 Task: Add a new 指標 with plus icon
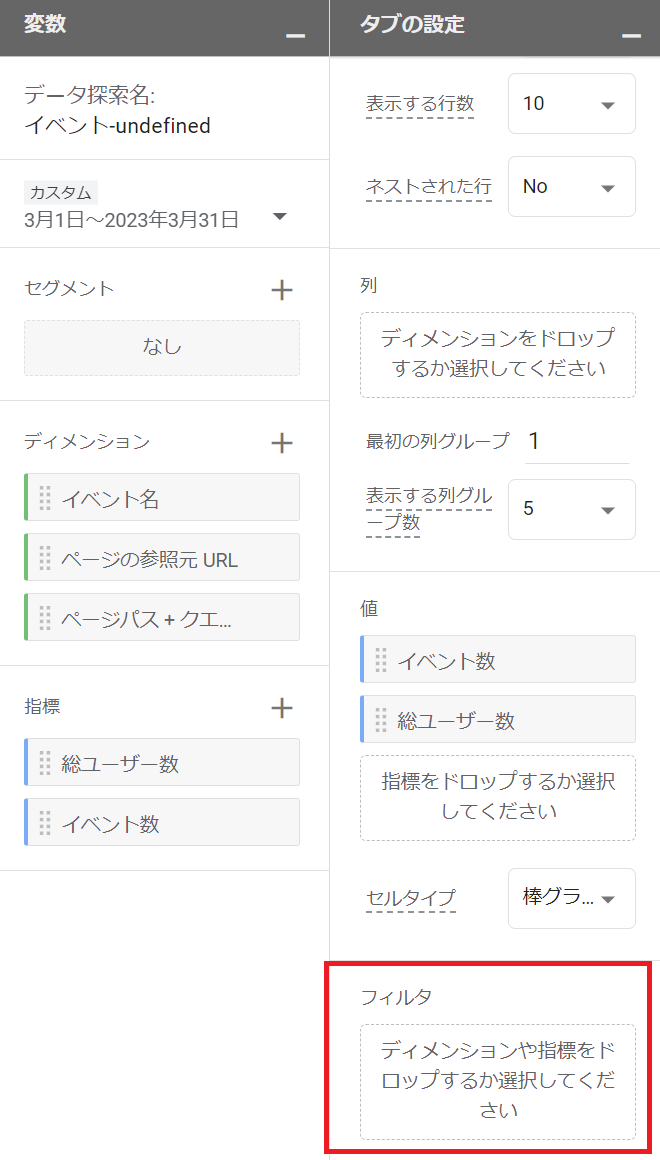coord(282,708)
